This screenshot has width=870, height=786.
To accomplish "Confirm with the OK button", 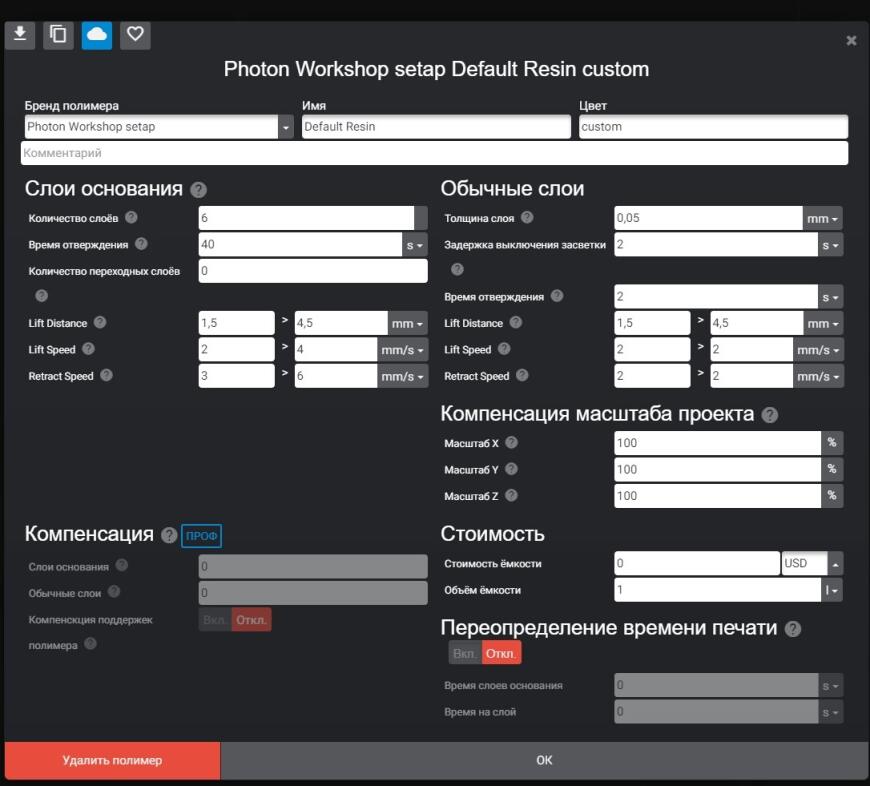I will coord(544,760).
